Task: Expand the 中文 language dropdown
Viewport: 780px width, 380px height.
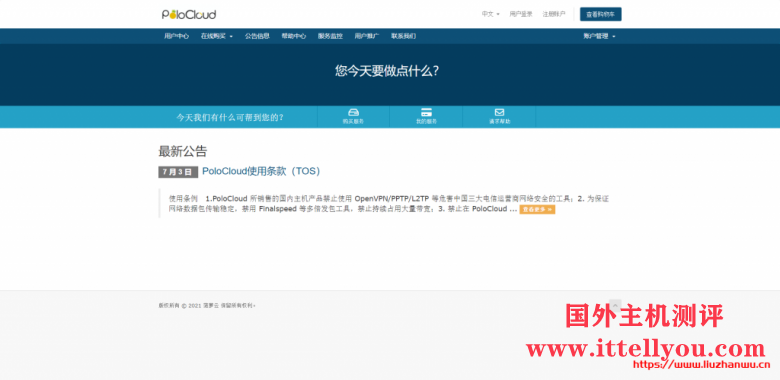Action: coord(490,14)
